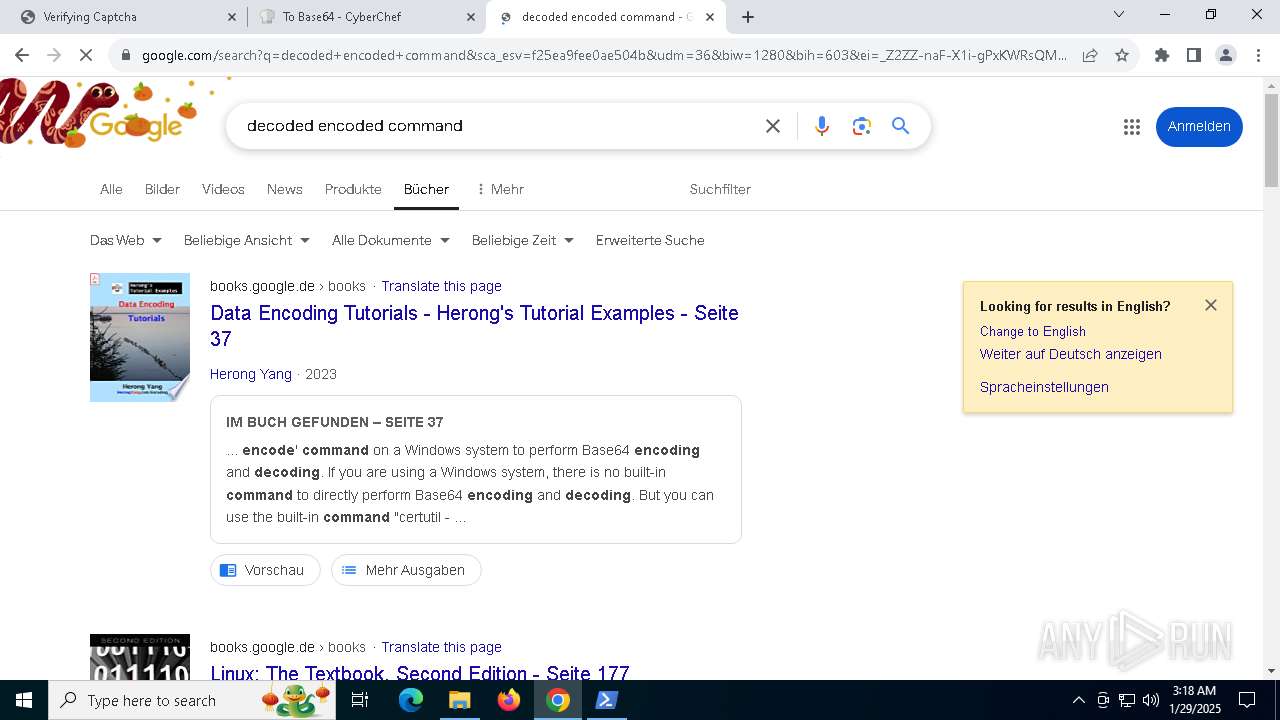Screen dimensions: 1280x720
Task: Switch to the Alle search tab
Action: [111, 189]
